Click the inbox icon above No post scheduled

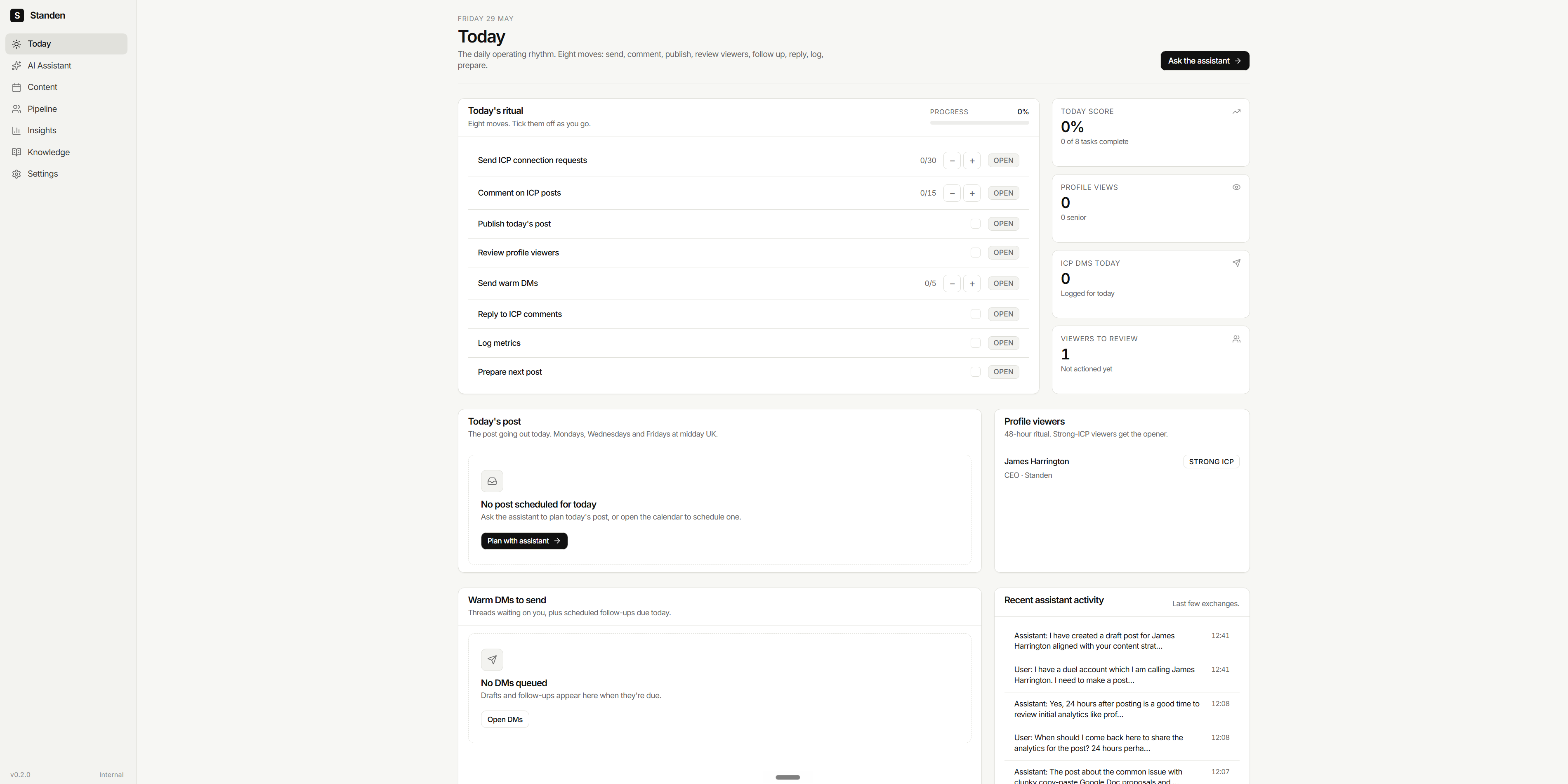point(492,482)
